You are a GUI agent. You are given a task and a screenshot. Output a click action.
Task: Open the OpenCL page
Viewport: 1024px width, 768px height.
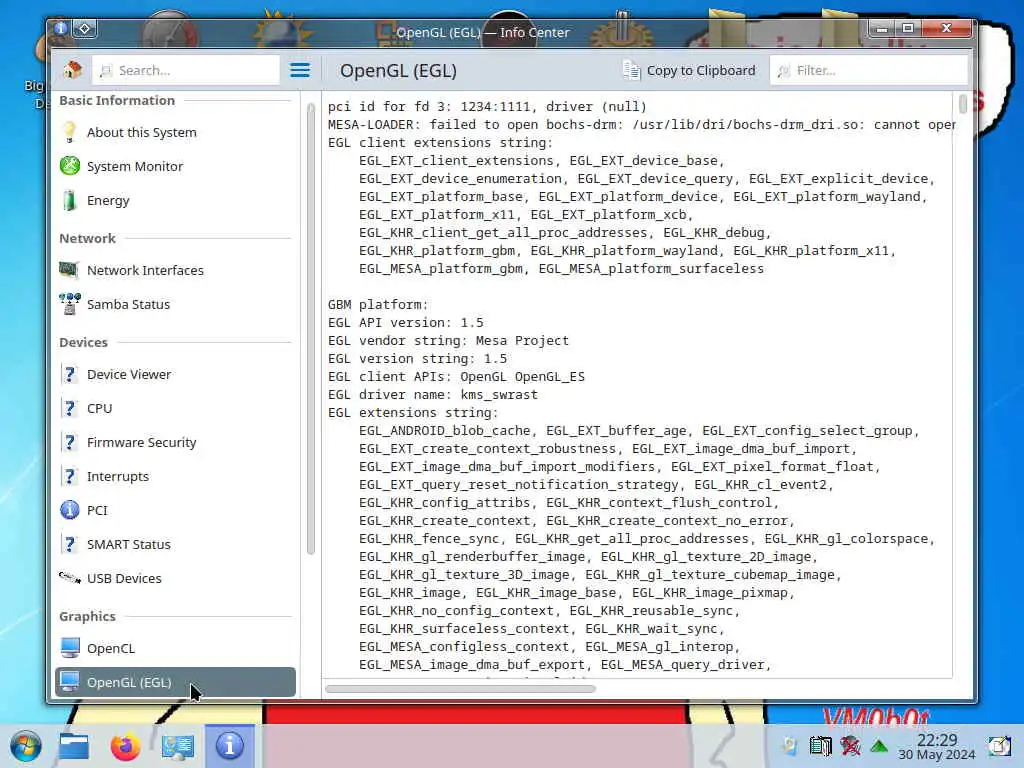point(175,647)
